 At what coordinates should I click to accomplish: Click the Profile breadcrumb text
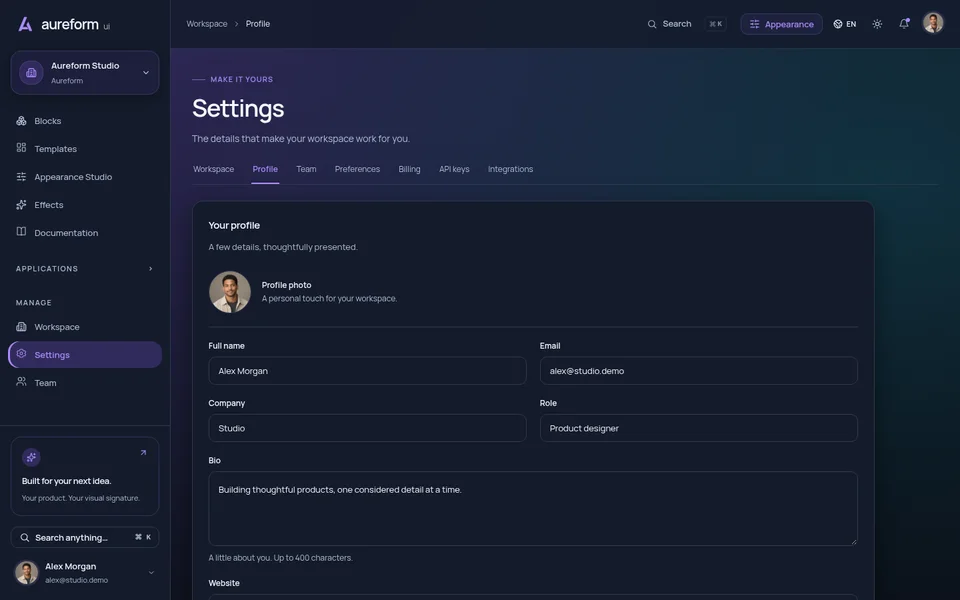[258, 24]
